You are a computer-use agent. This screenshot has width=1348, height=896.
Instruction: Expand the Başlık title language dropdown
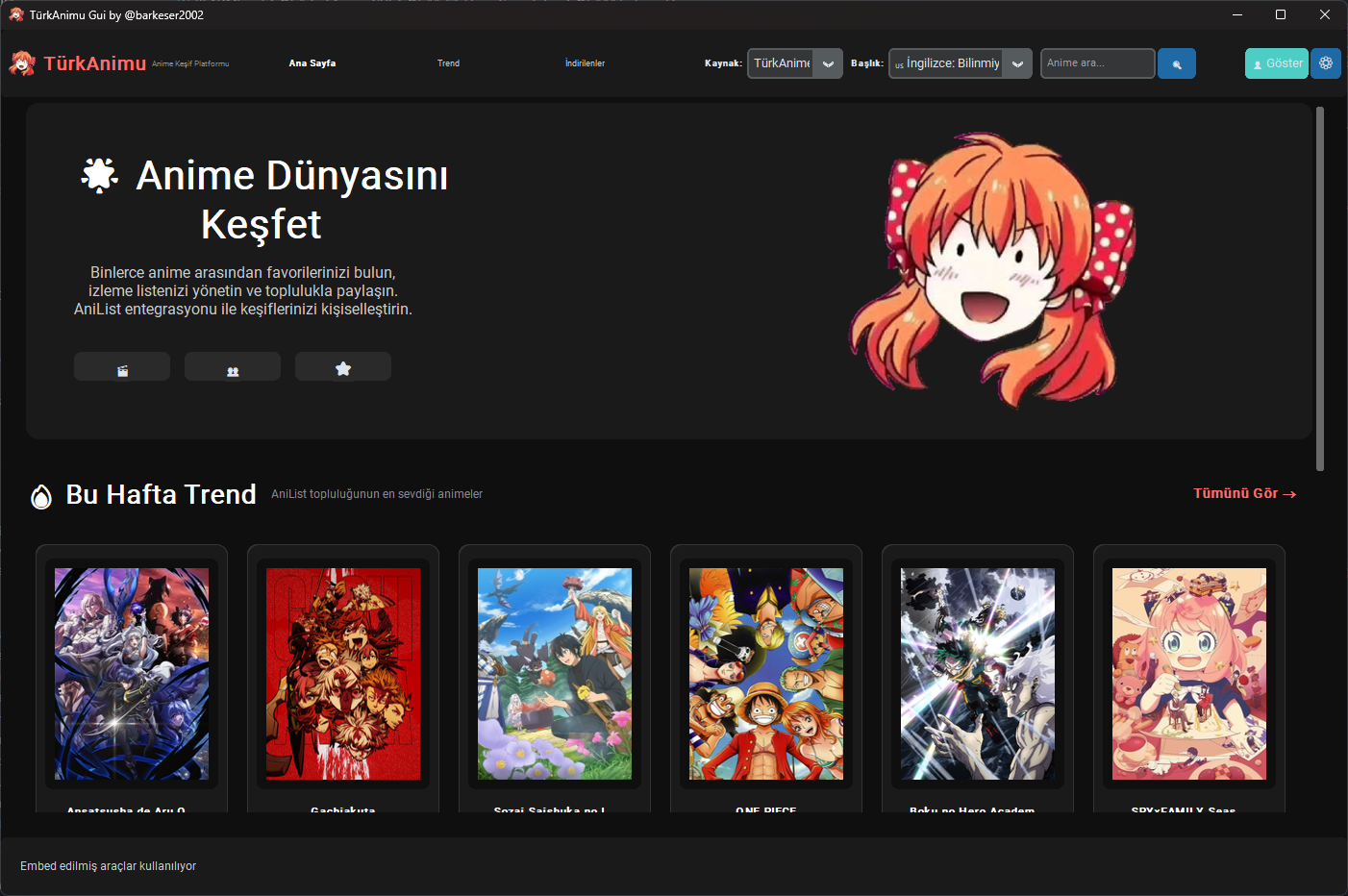click(x=960, y=63)
